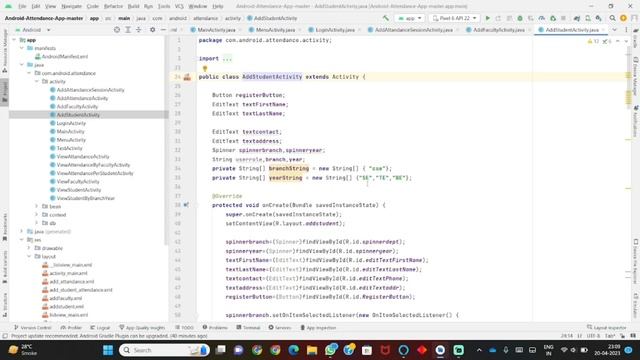Open Logcat tool window
Image resolution: width=640 pixels, height=360 pixels.
pyautogui.click(x=100, y=327)
